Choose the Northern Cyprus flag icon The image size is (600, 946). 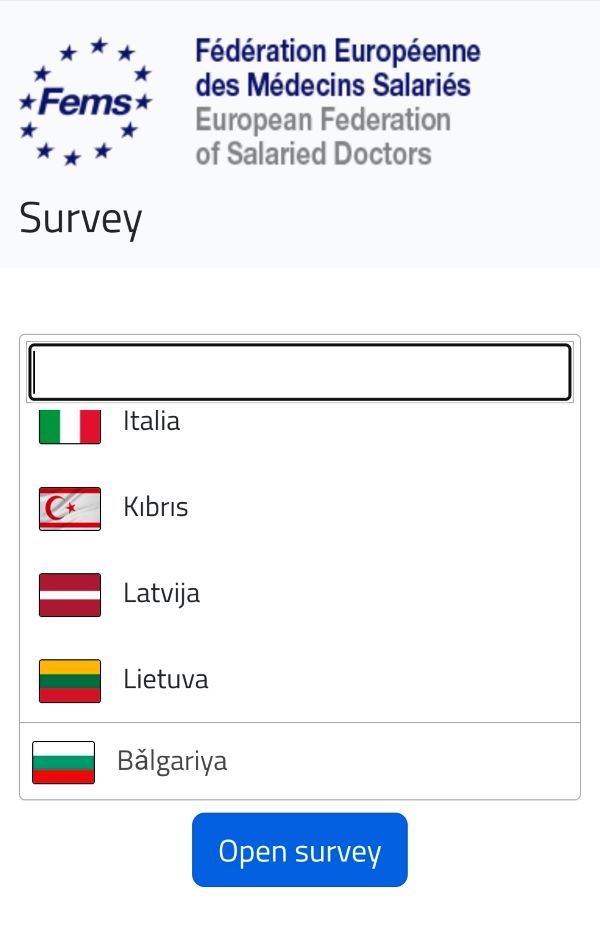point(70,508)
